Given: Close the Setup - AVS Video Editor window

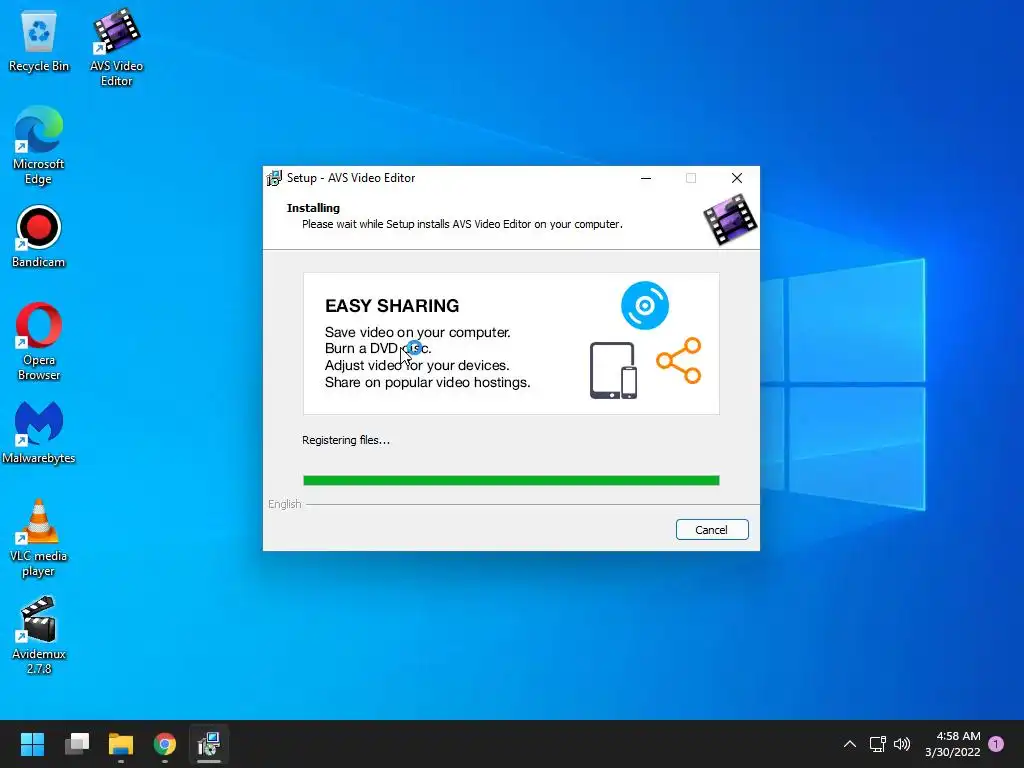Looking at the screenshot, I should click(x=737, y=178).
